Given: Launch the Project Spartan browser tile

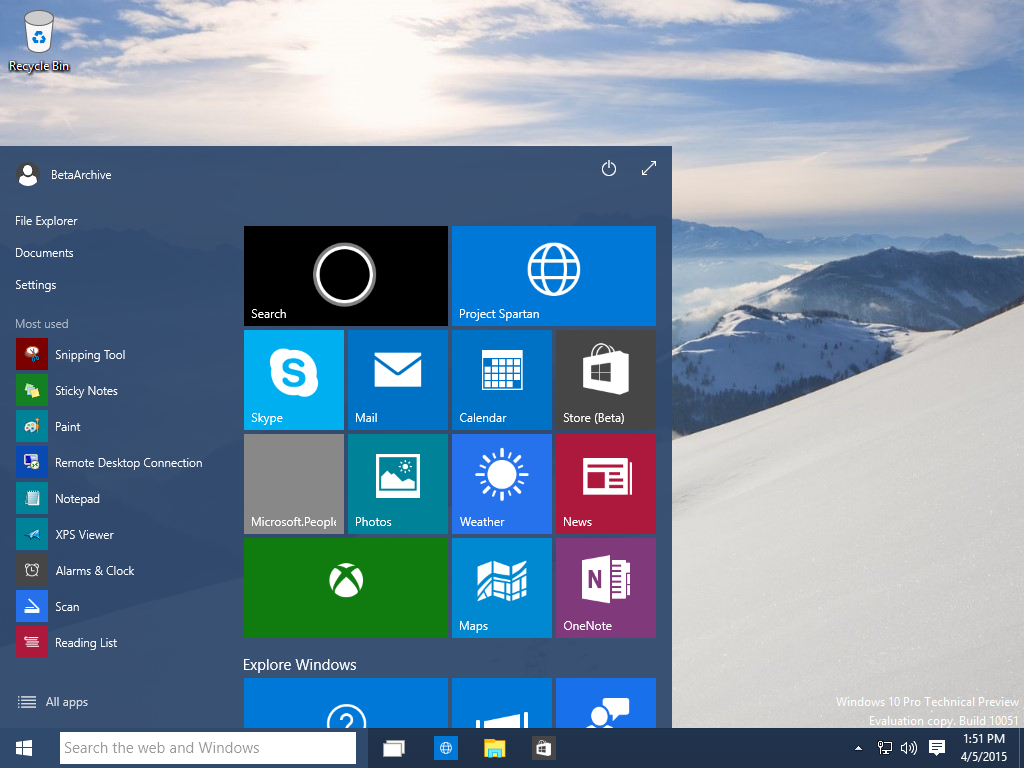Looking at the screenshot, I should coord(553,275).
